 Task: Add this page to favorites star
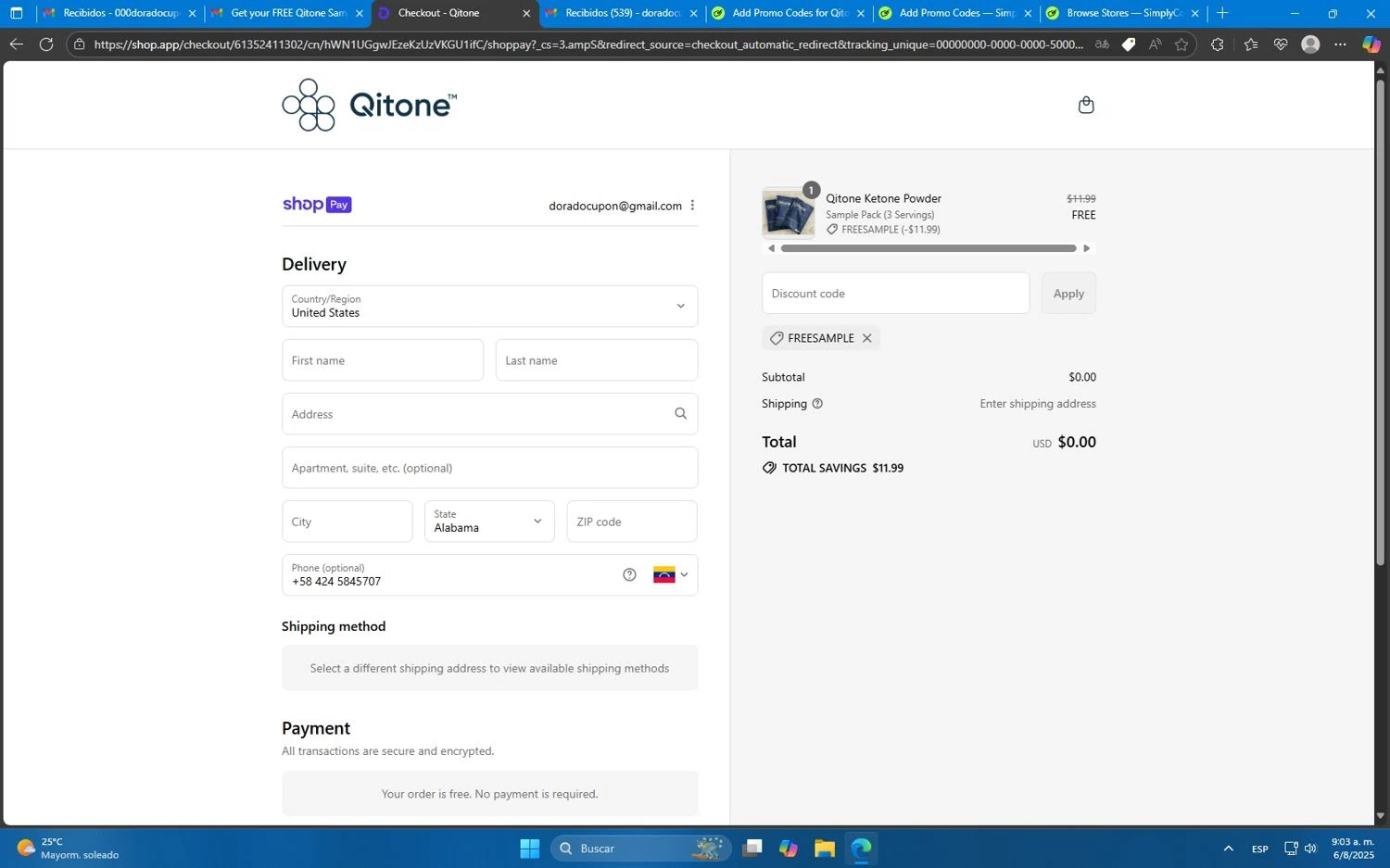pos(1181,44)
